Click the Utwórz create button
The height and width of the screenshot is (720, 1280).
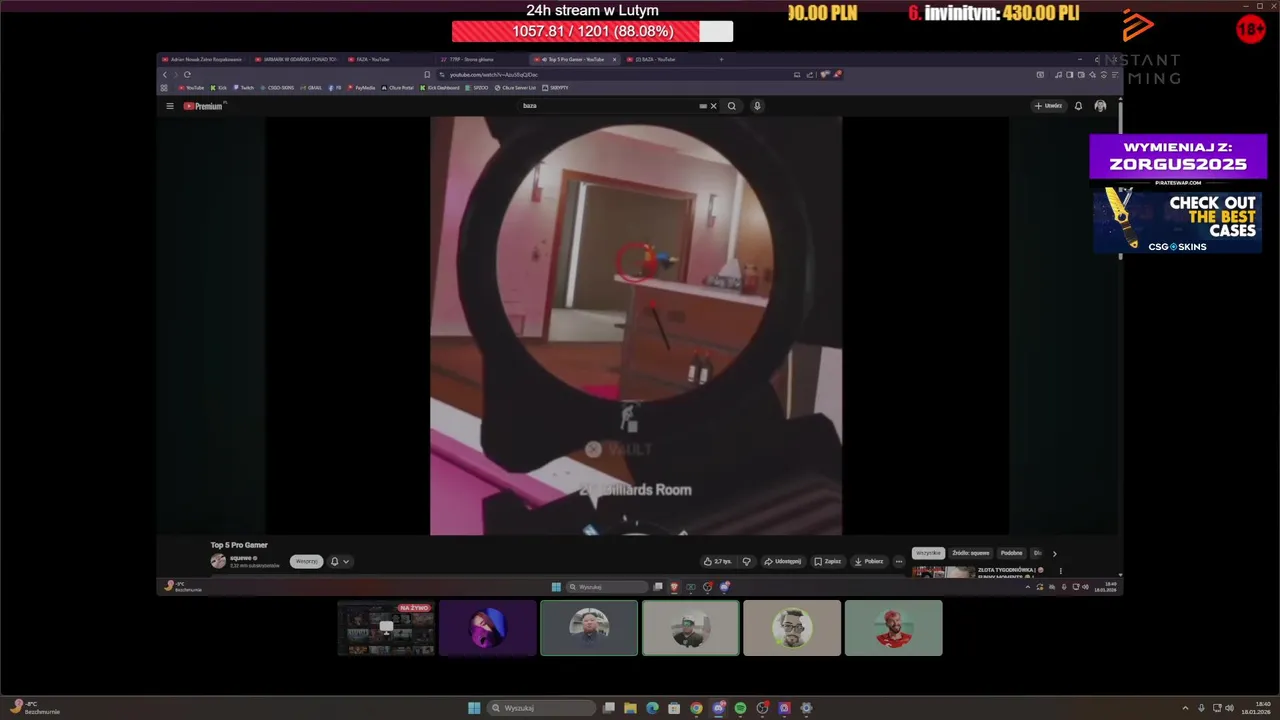pos(1048,106)
